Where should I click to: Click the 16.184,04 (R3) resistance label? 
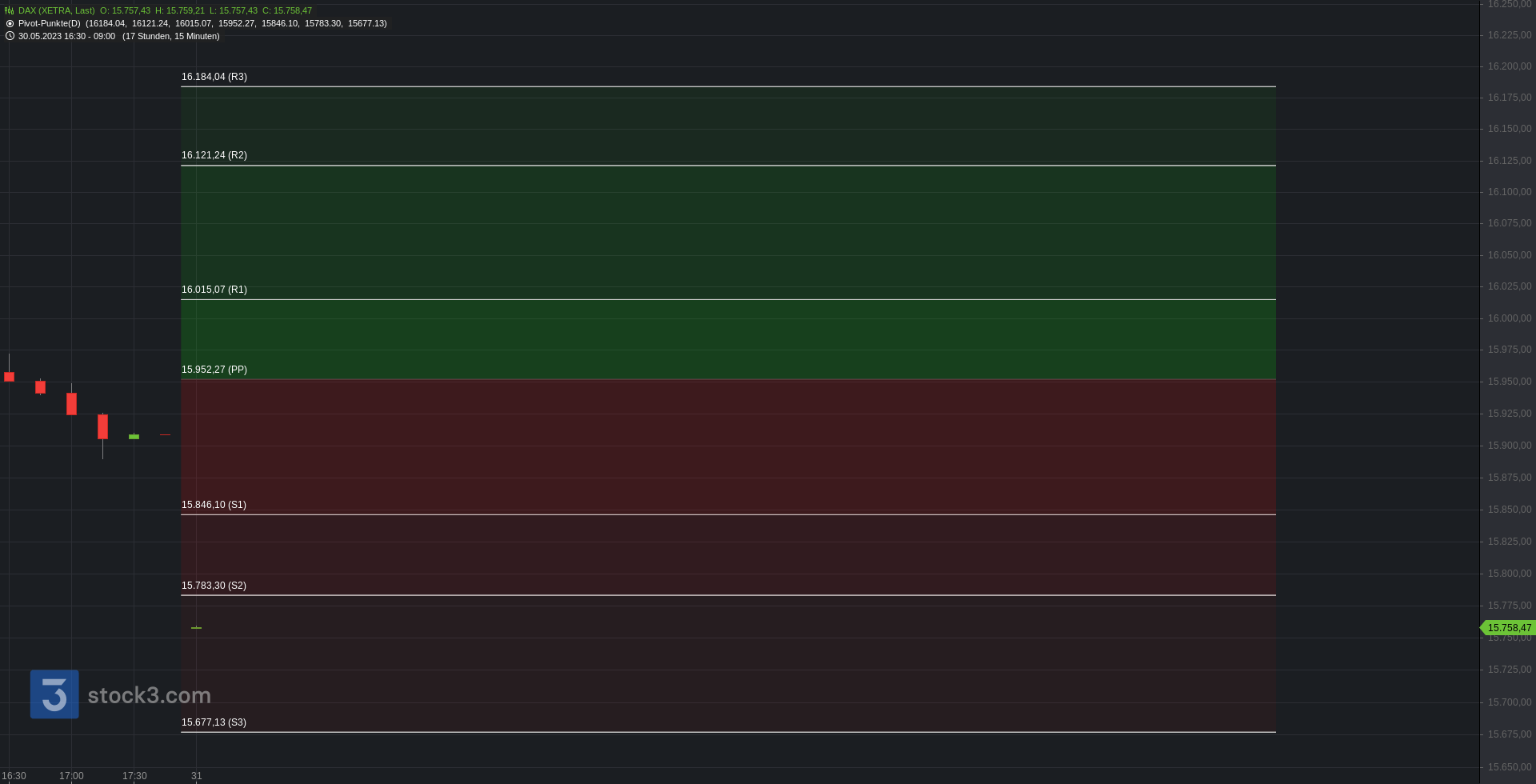coord(214,77)
